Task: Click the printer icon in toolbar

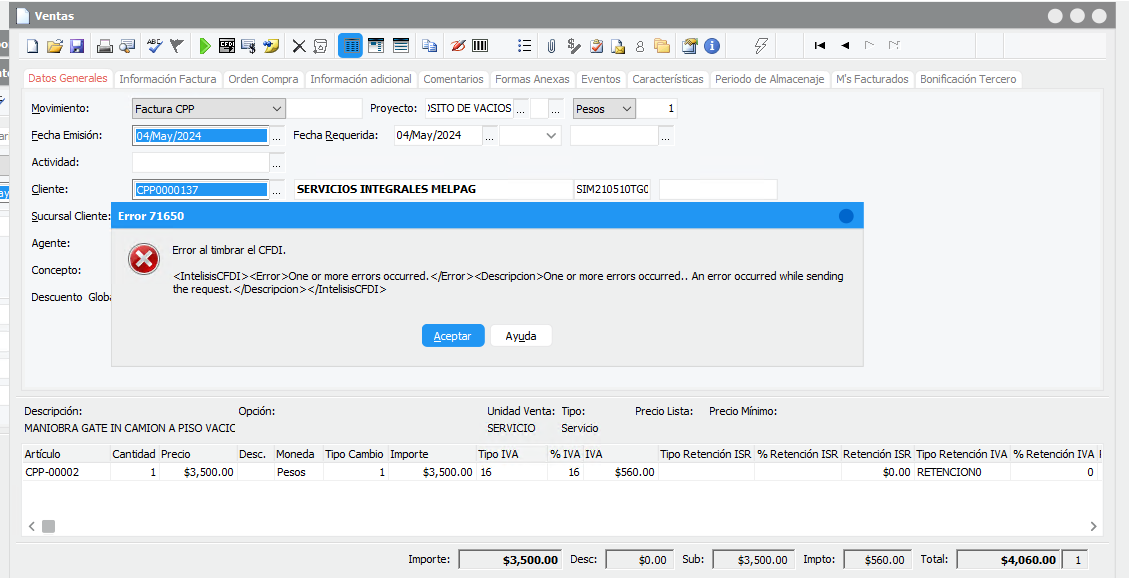Action: (x=104, y=46)
